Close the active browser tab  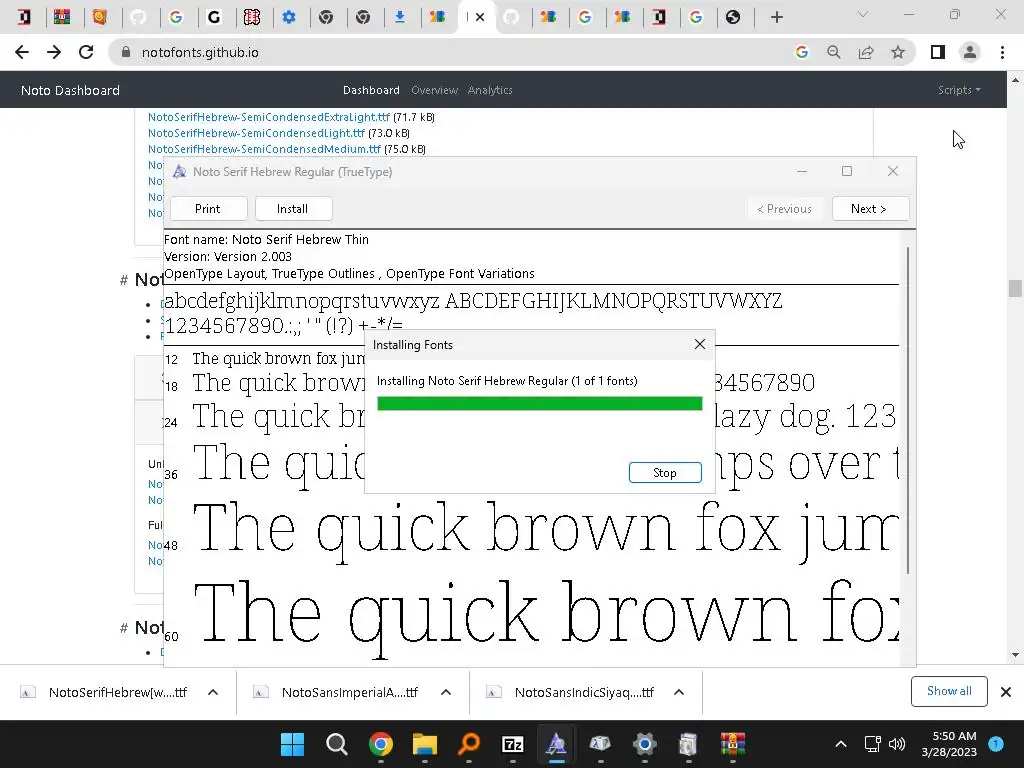(x=480, y=17)
